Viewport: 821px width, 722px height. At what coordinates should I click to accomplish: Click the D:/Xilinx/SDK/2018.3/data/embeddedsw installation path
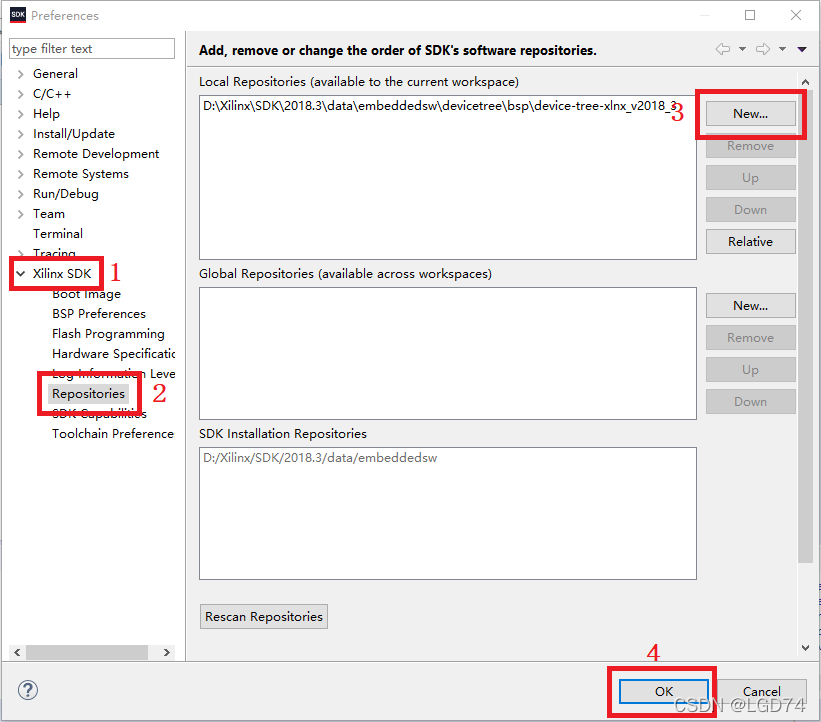coord(320,458)
